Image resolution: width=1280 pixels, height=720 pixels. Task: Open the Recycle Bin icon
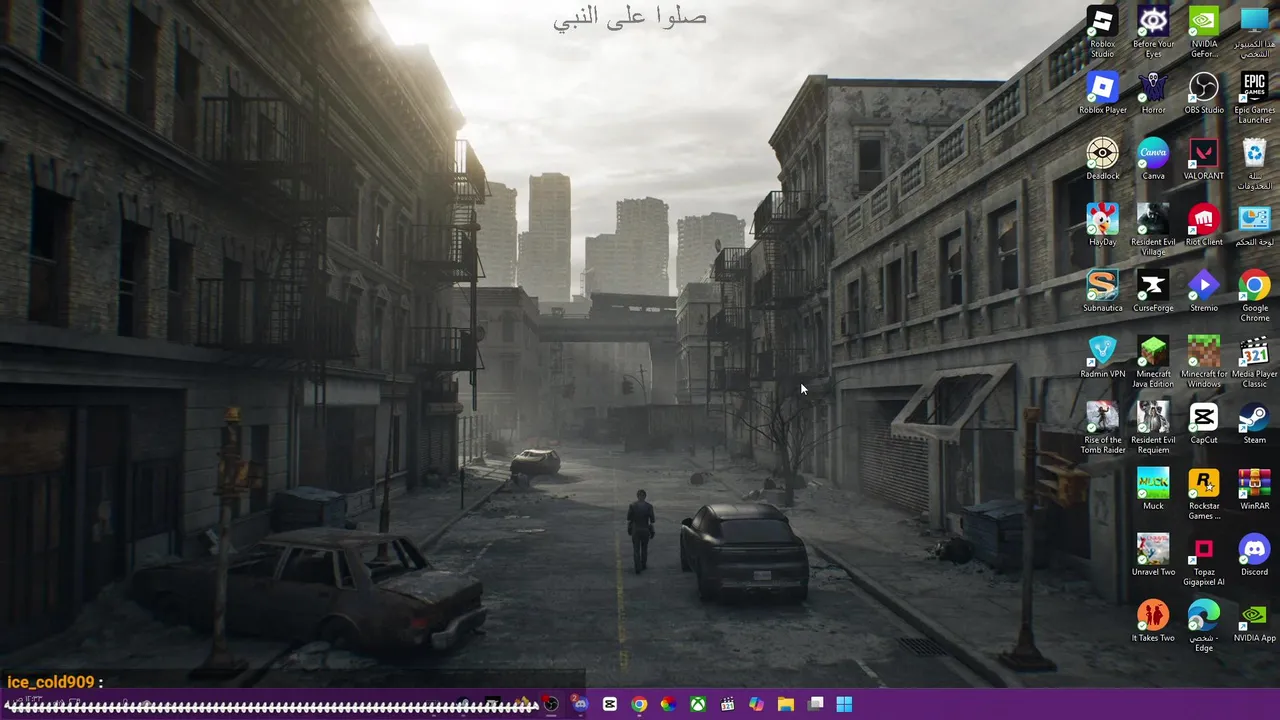(1254, 163)
